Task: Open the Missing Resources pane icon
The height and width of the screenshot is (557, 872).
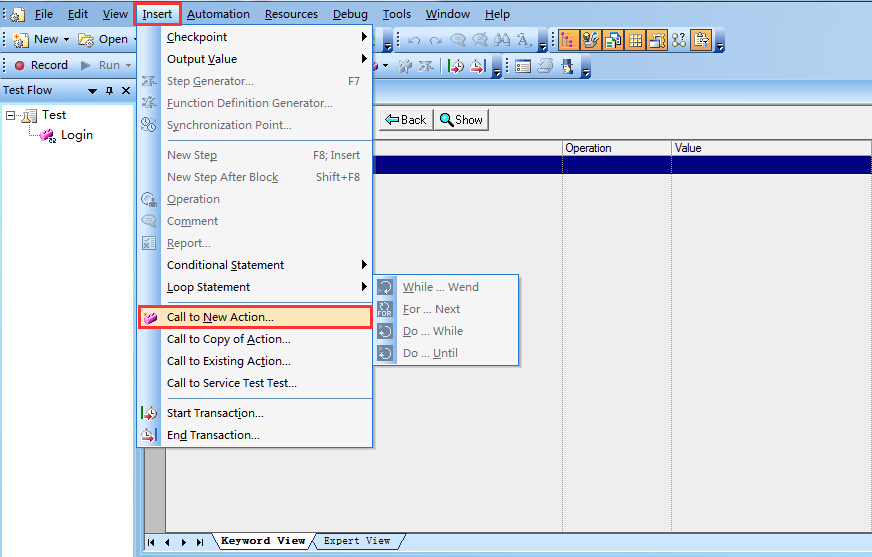Action: click(679, 40)
